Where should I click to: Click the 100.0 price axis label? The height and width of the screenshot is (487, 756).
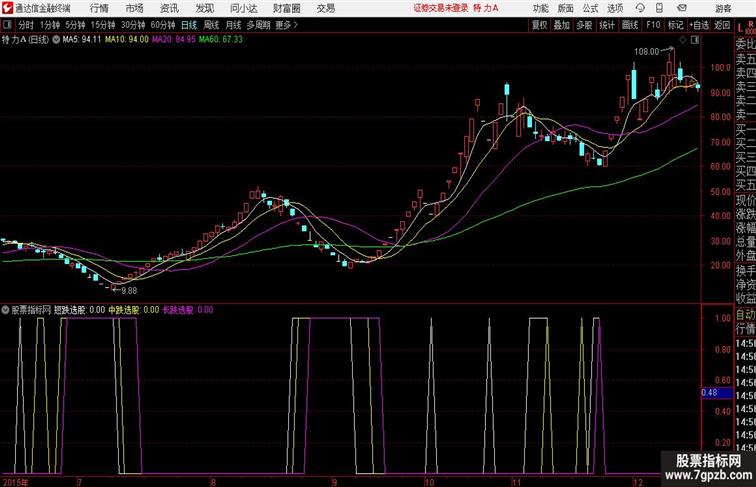point(720,68)
